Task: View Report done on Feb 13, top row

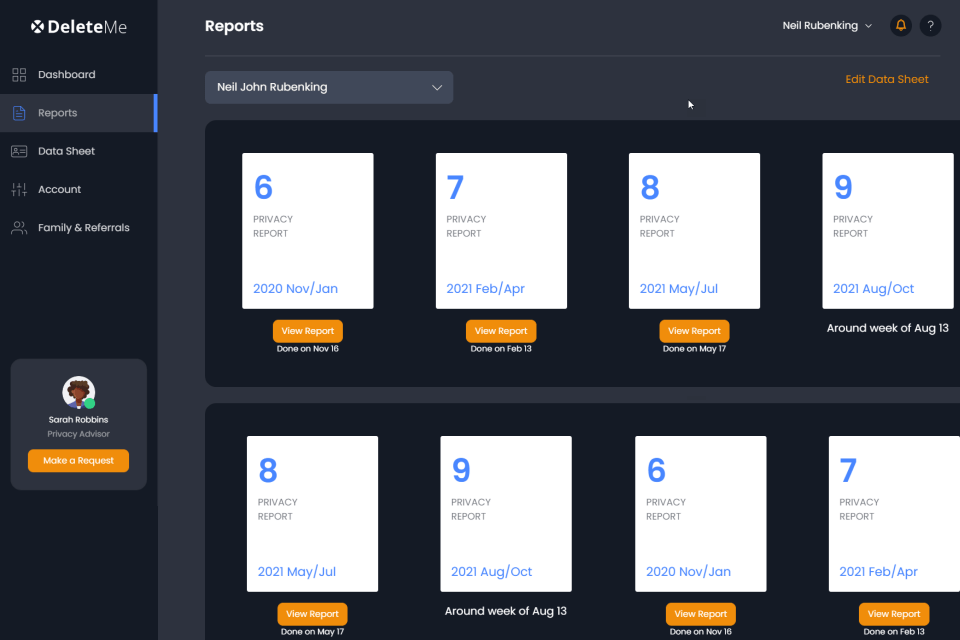Action: pyautogui.click(x=501, y=331)
